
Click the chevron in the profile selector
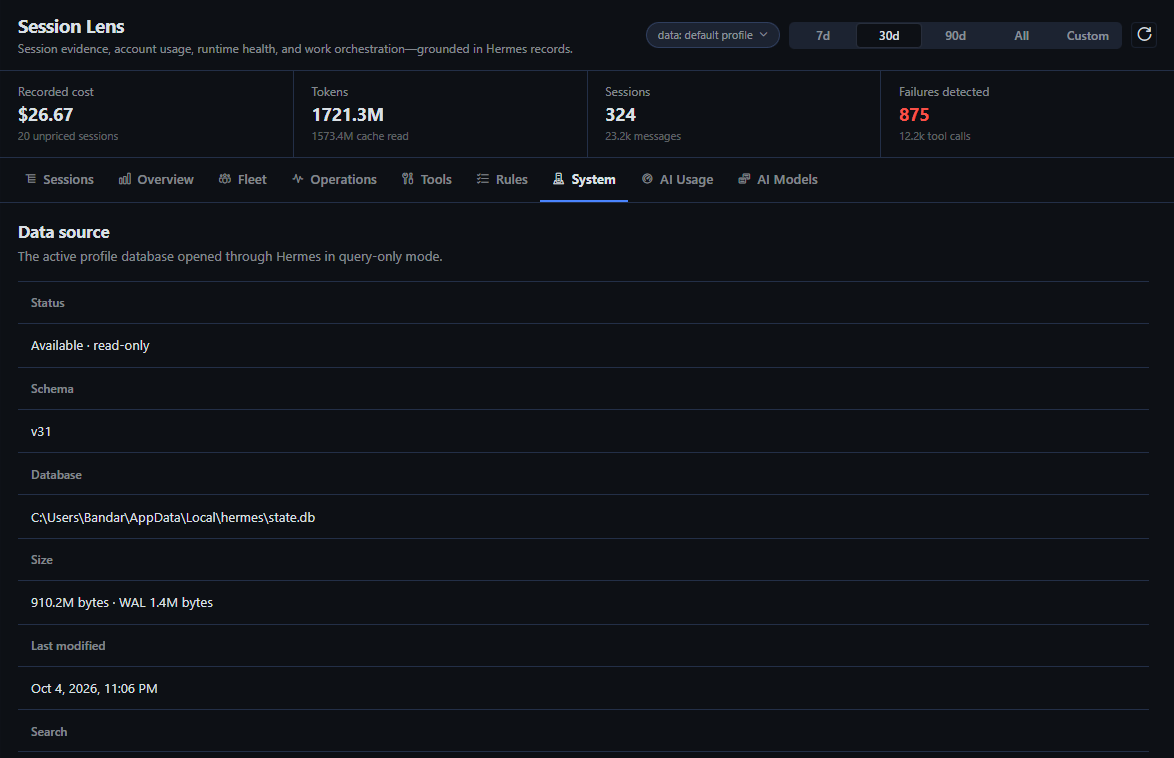click(x=764, y=34)
